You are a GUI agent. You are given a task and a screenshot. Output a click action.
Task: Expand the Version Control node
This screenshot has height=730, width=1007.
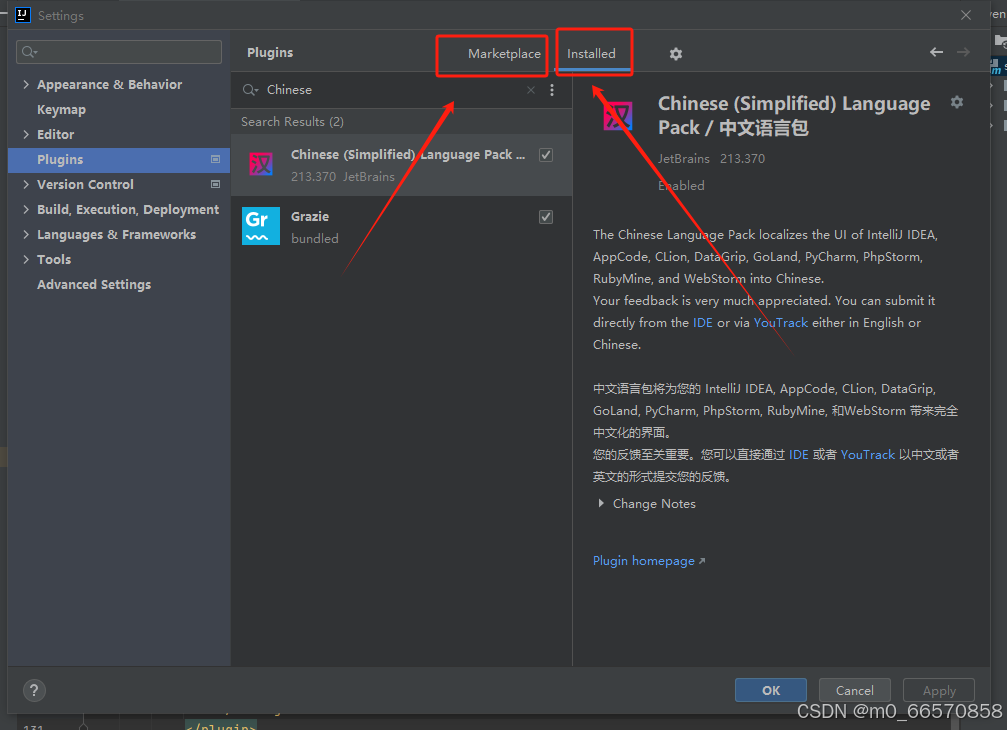[26, 184]
